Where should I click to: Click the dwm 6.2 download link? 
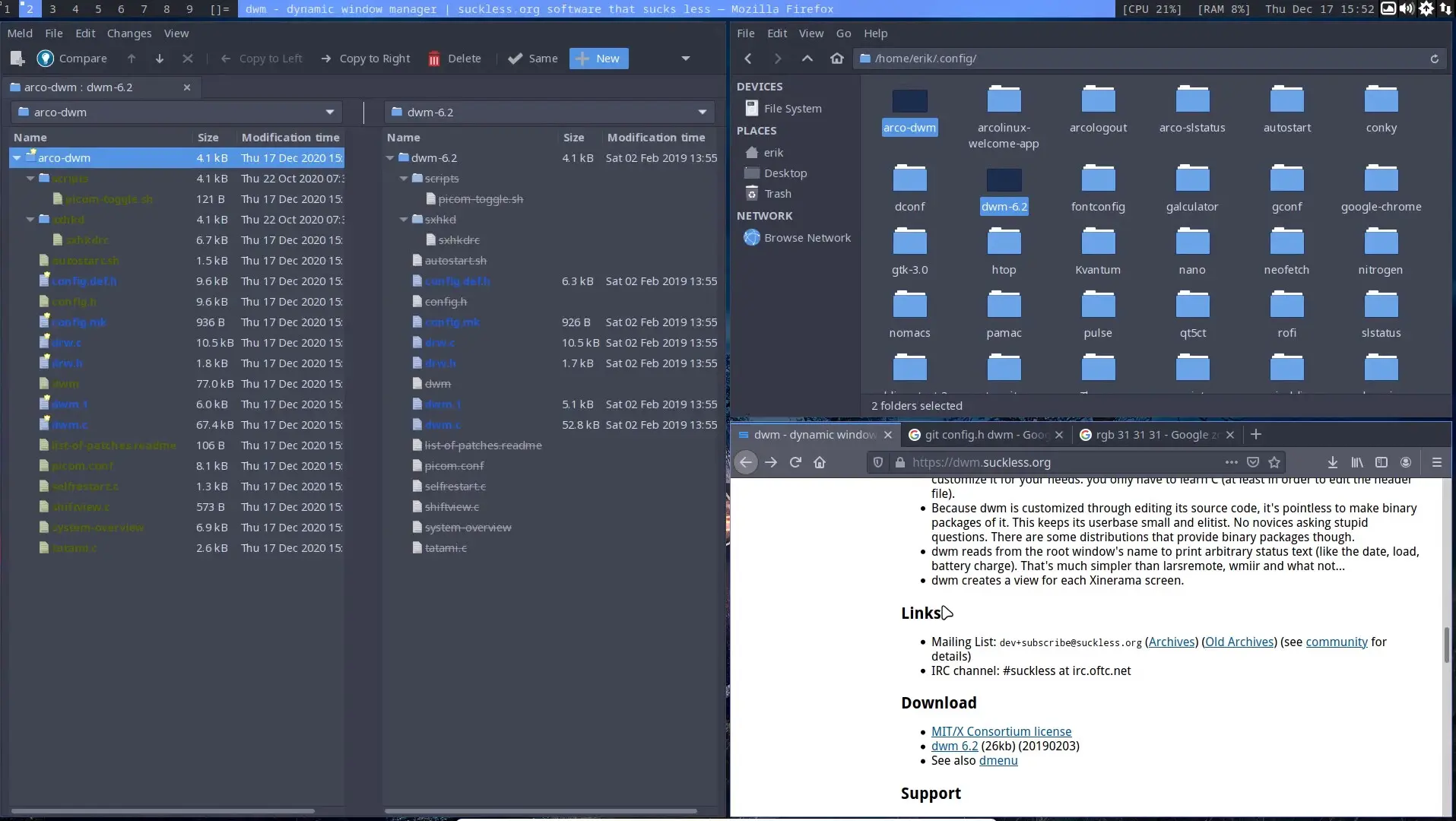point(954,747)
